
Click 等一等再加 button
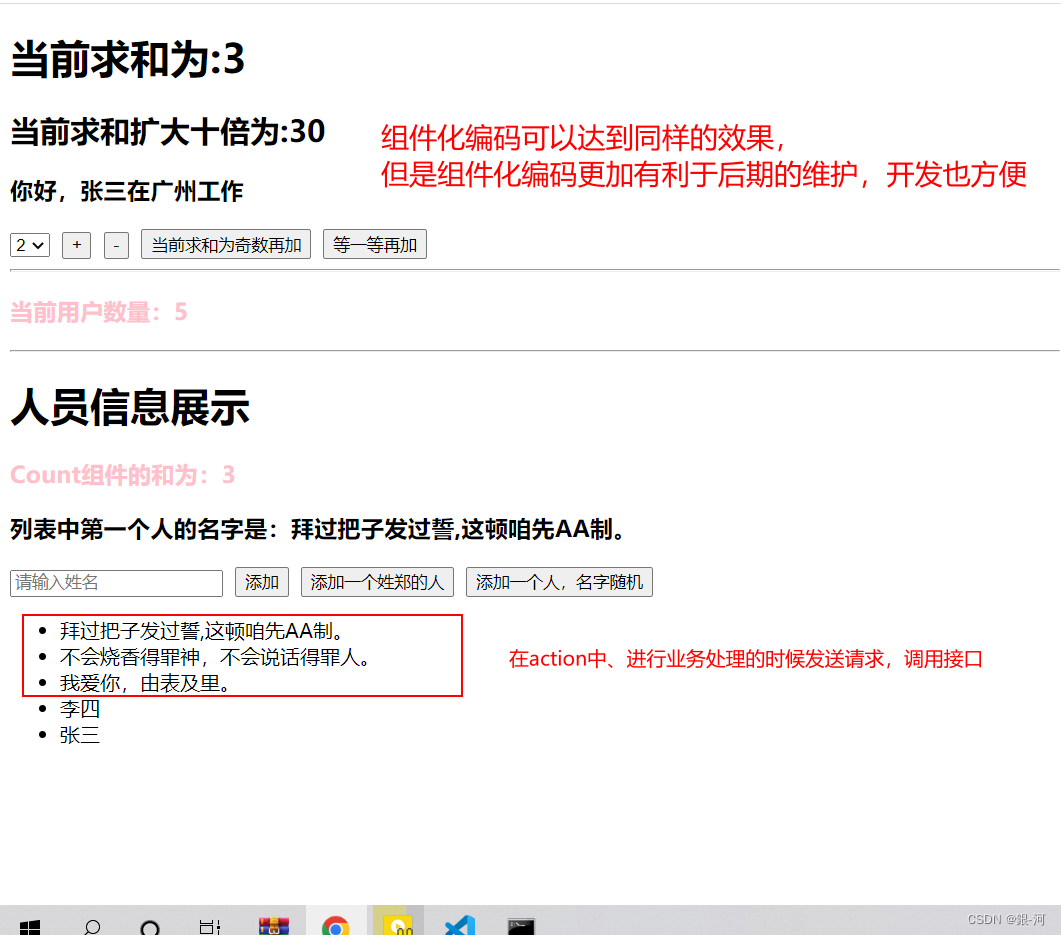tap(375, 244)
